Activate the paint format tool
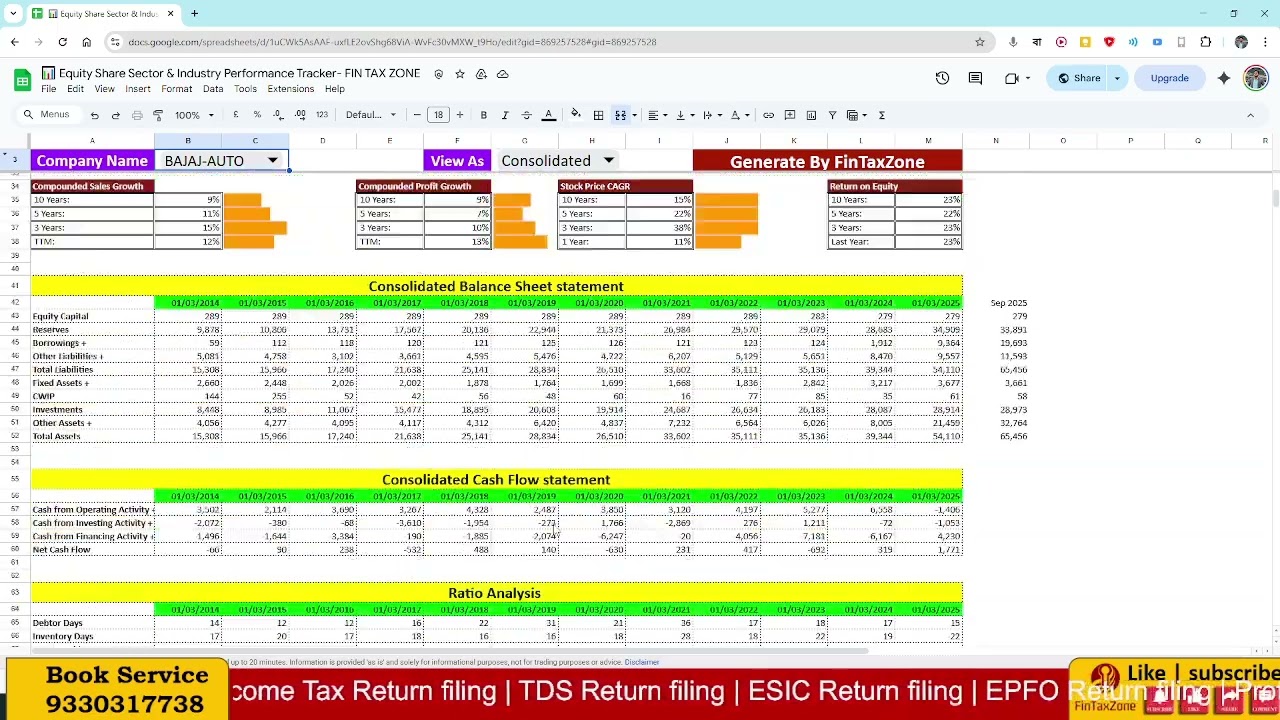Screen dimensions: 1280x720 157,115
